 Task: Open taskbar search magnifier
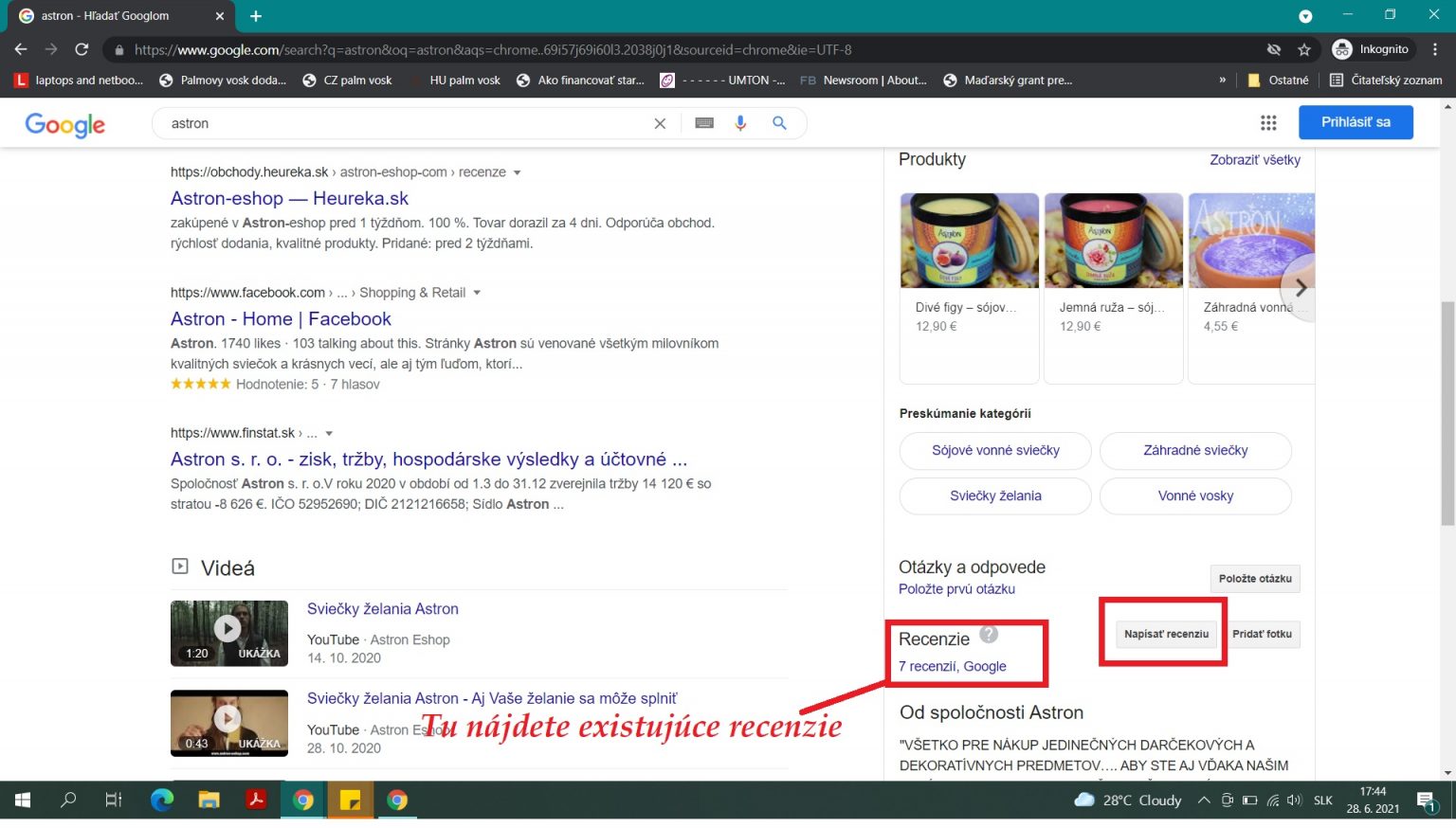68,801
